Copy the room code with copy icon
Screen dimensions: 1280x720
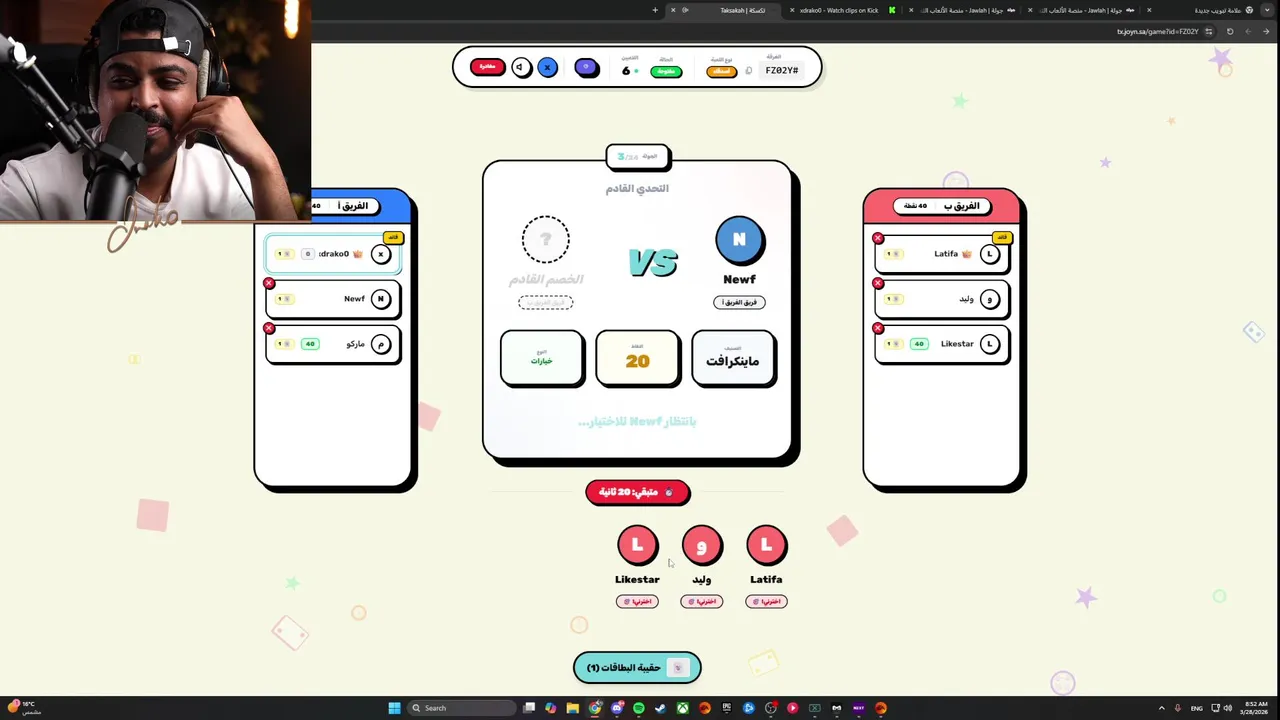point(749,71)
